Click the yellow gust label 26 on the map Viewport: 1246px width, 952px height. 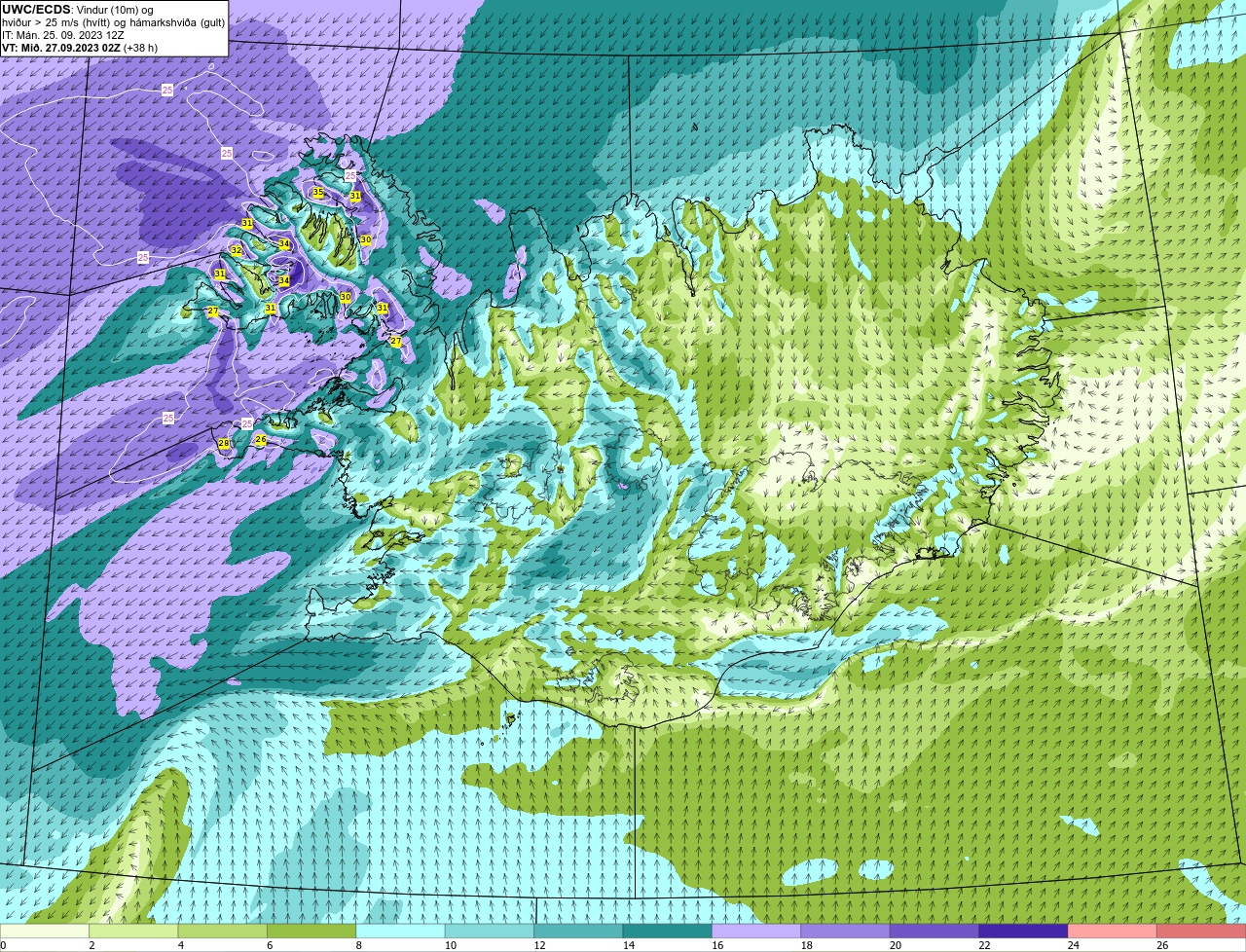260,440
